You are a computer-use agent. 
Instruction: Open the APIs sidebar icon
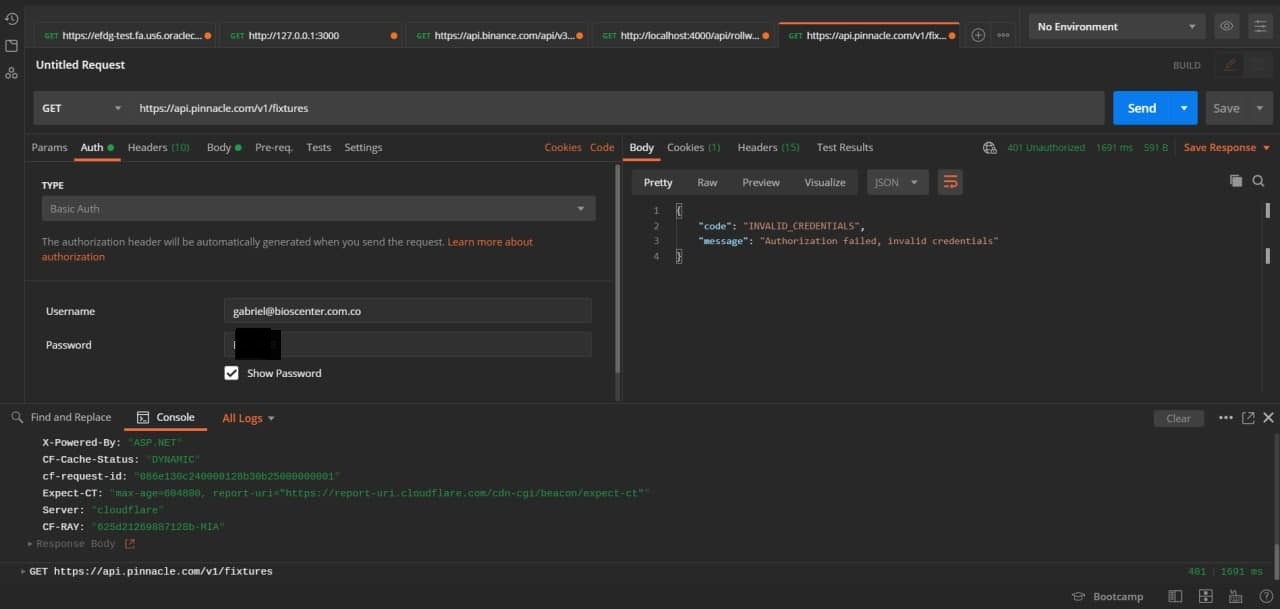coord(11,73)
